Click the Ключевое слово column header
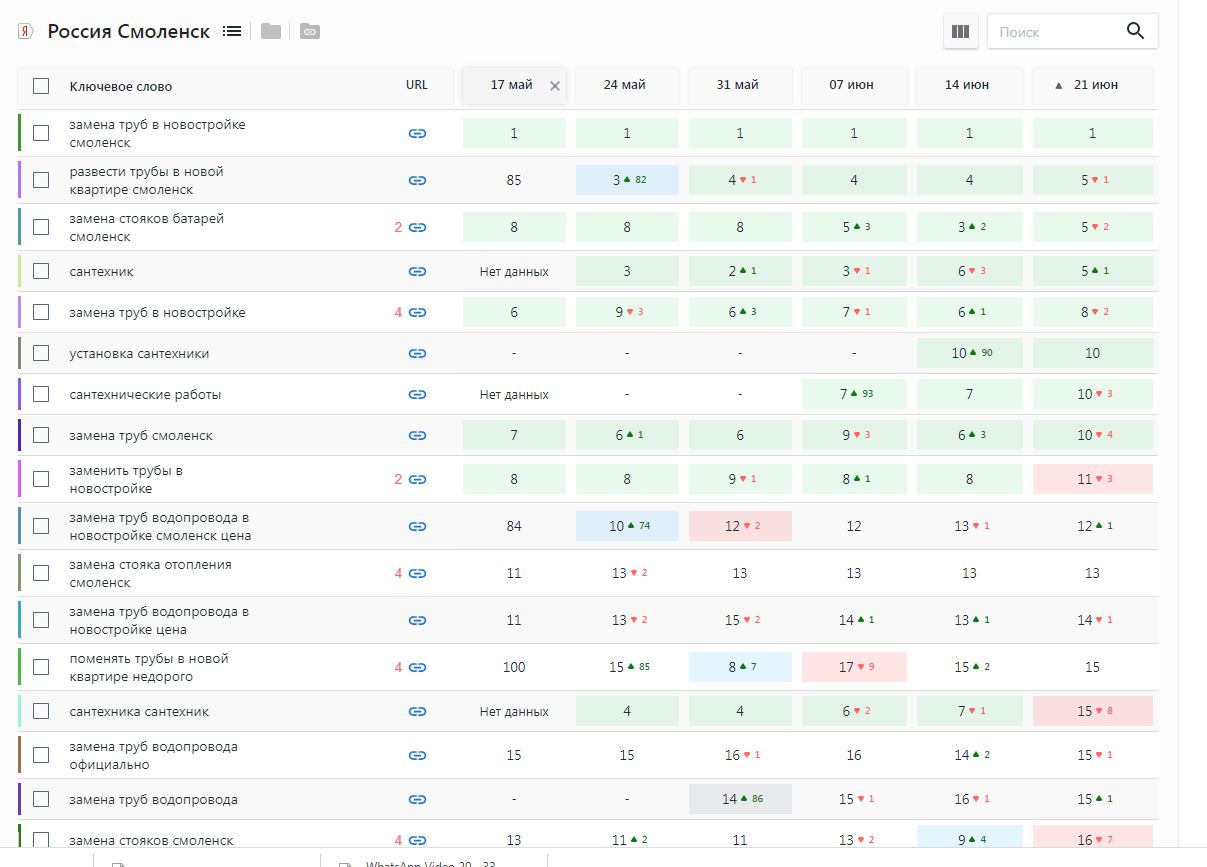The image size is (1207, 867). 121,87
